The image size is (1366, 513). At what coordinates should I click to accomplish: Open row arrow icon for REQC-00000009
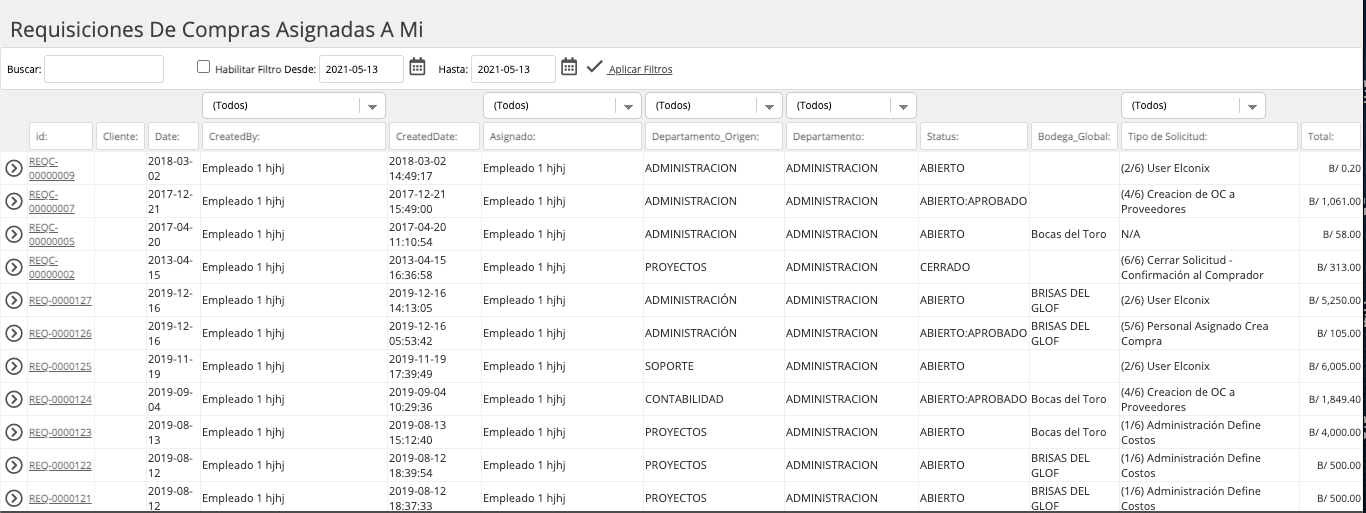(14, 168)
